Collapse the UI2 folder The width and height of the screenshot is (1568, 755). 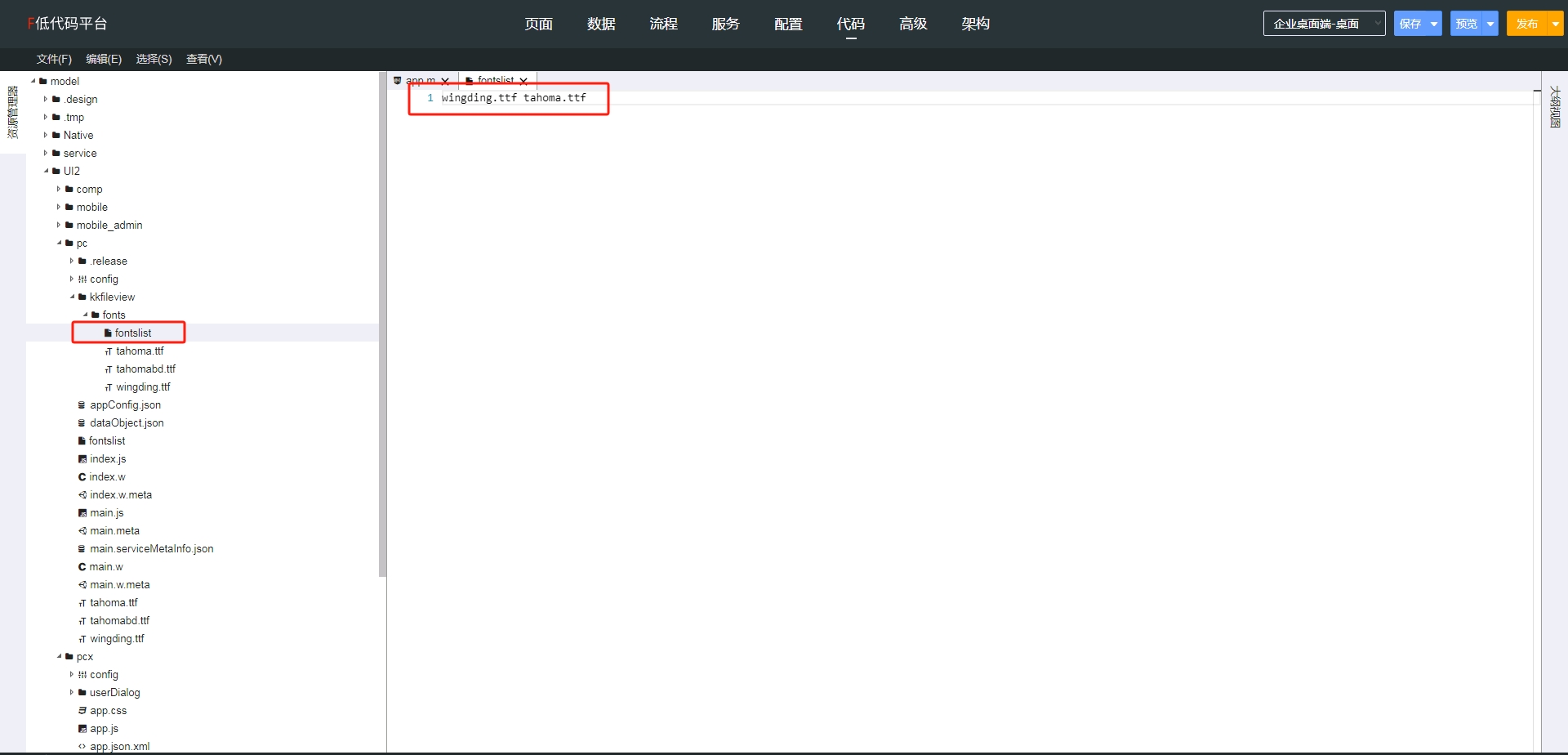coord(46,171)
